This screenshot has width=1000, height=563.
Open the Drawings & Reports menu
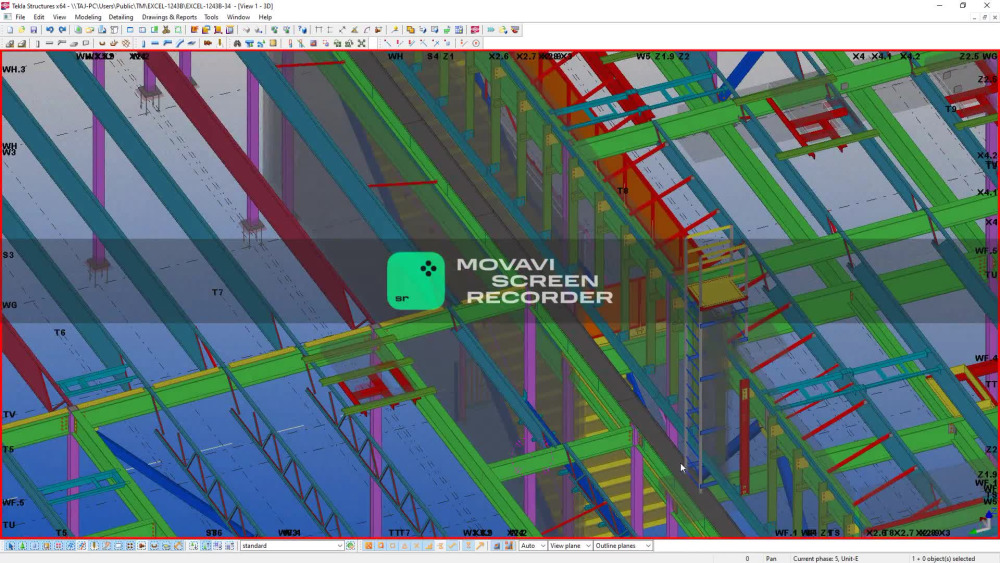pyautogui.click(x=169, y=17)
